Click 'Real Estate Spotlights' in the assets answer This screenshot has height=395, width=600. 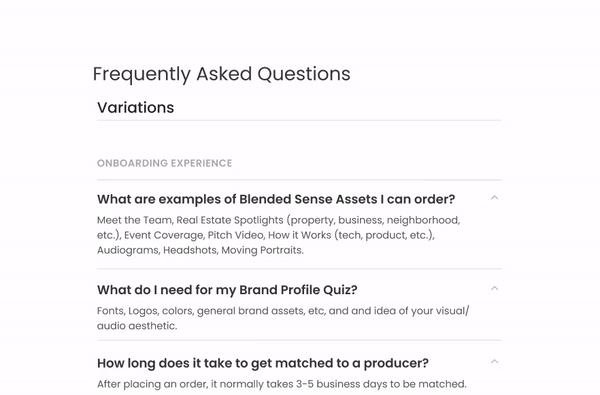(230, 220)
